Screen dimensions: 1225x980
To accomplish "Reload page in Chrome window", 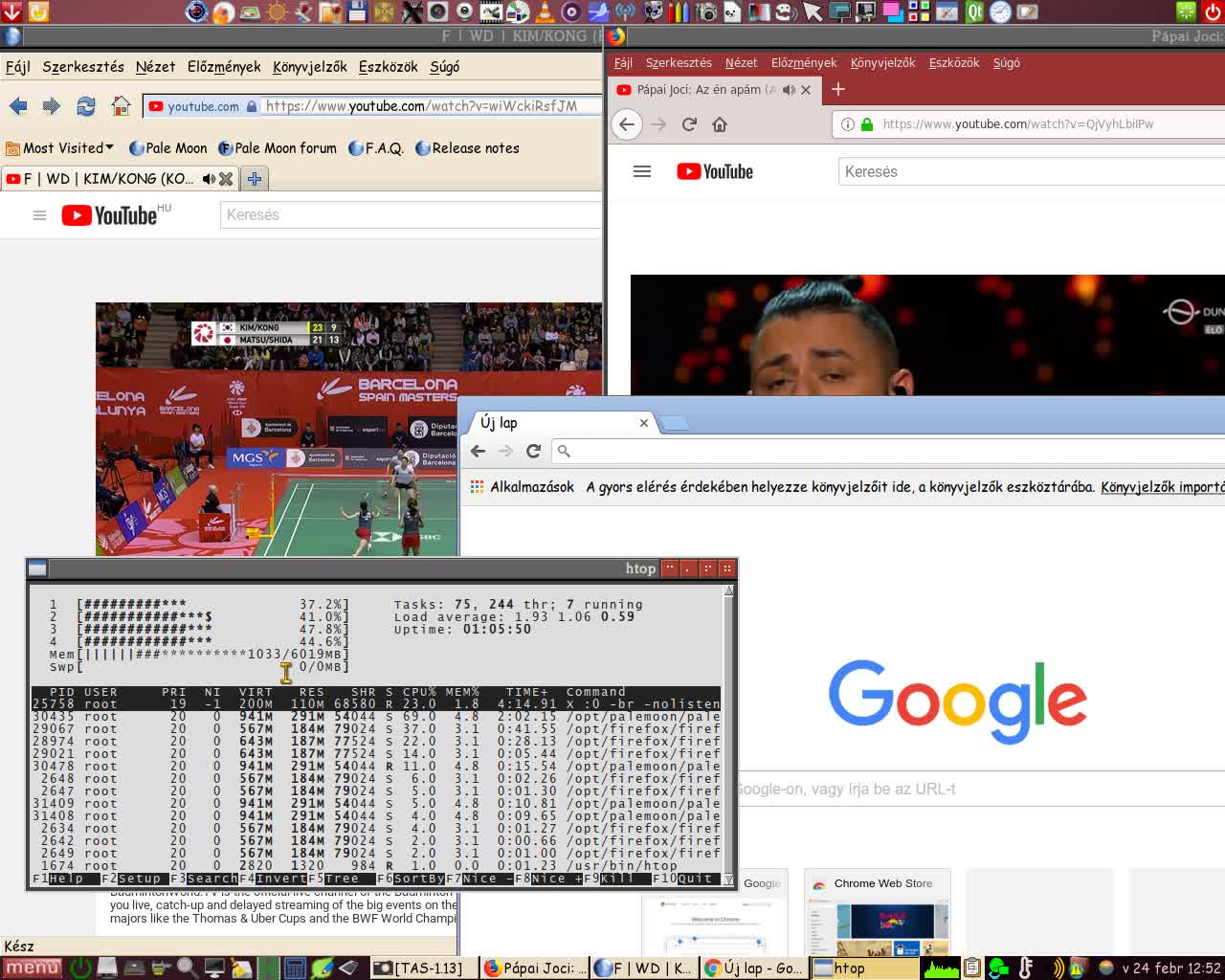I will [x=534, y=451].
